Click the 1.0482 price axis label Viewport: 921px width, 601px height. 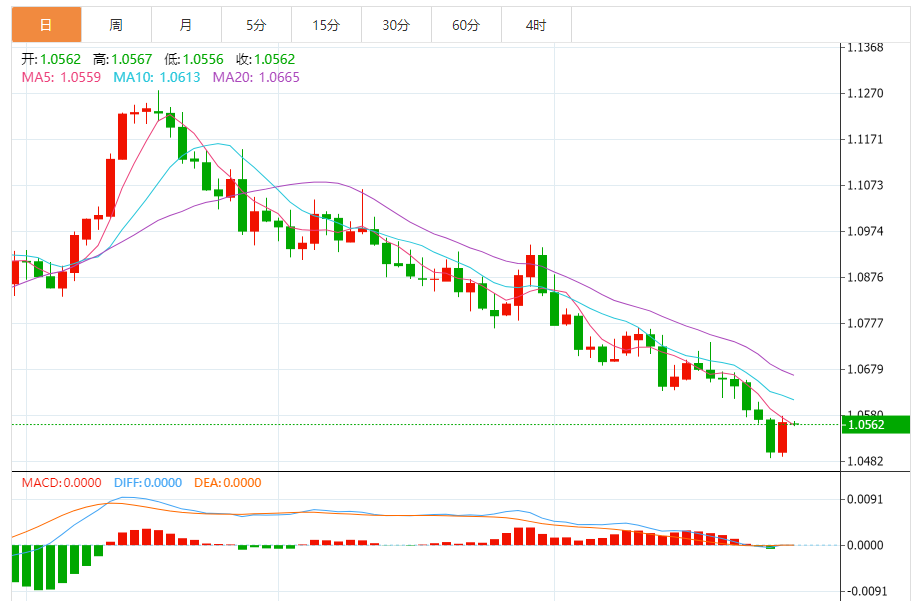point(865,462)
